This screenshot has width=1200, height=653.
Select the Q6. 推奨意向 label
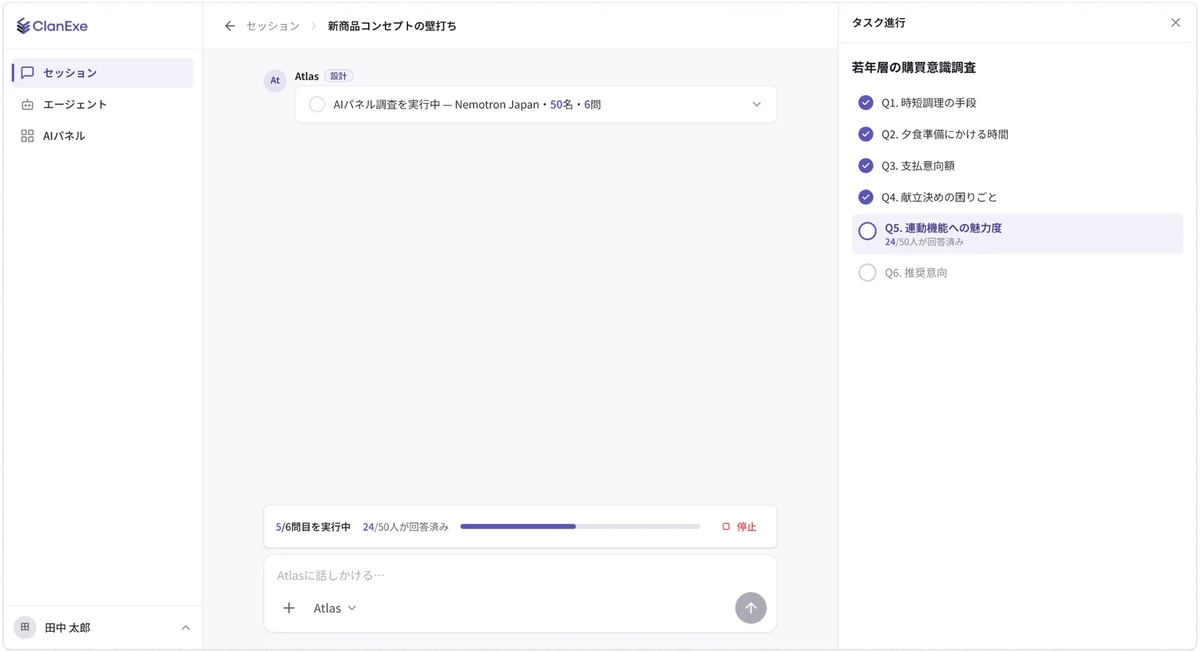click(x=916, y=273)
